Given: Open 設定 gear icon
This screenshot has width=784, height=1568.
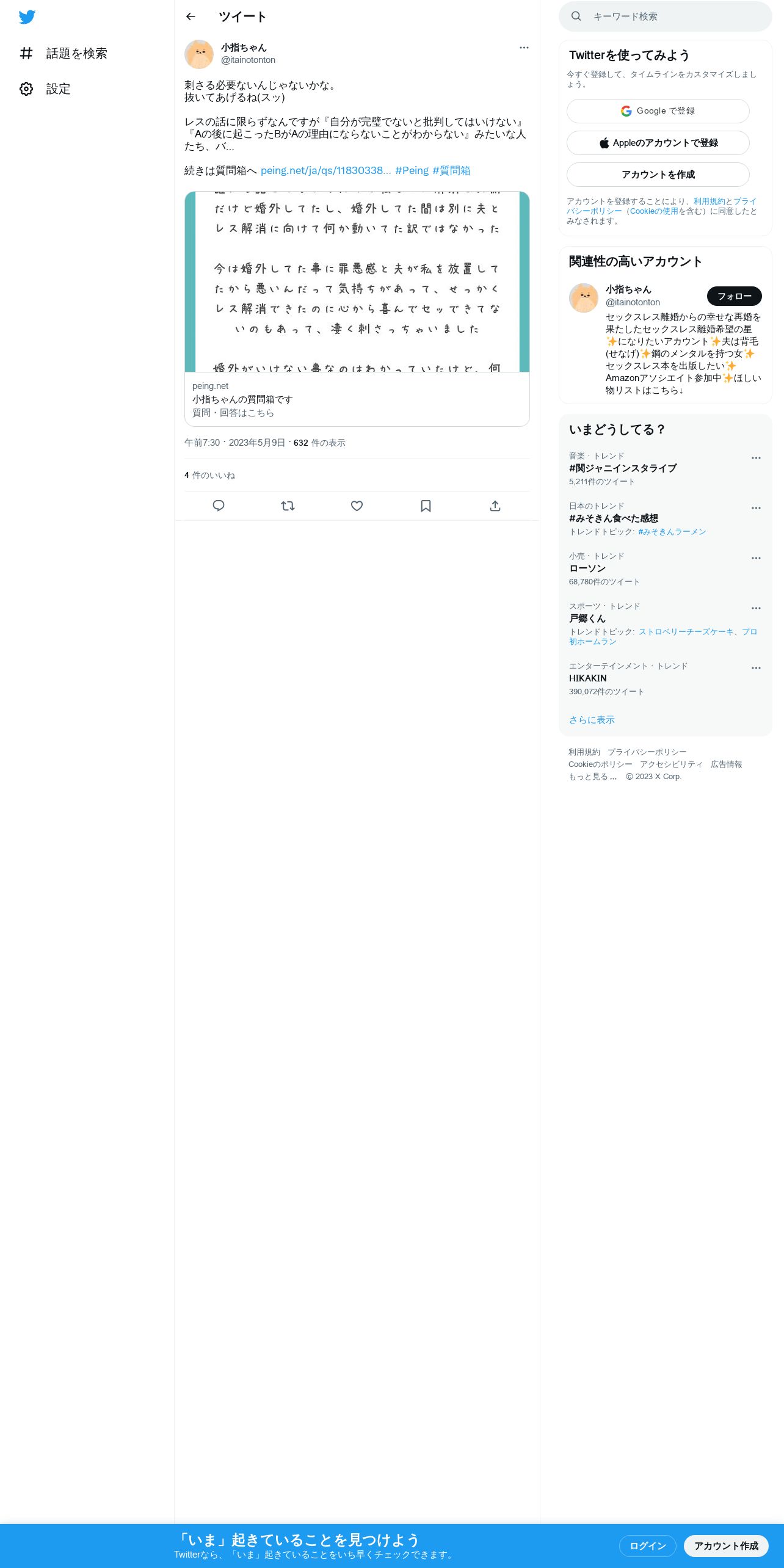Looking at the screenshot, I should click(x=26, y=89).
